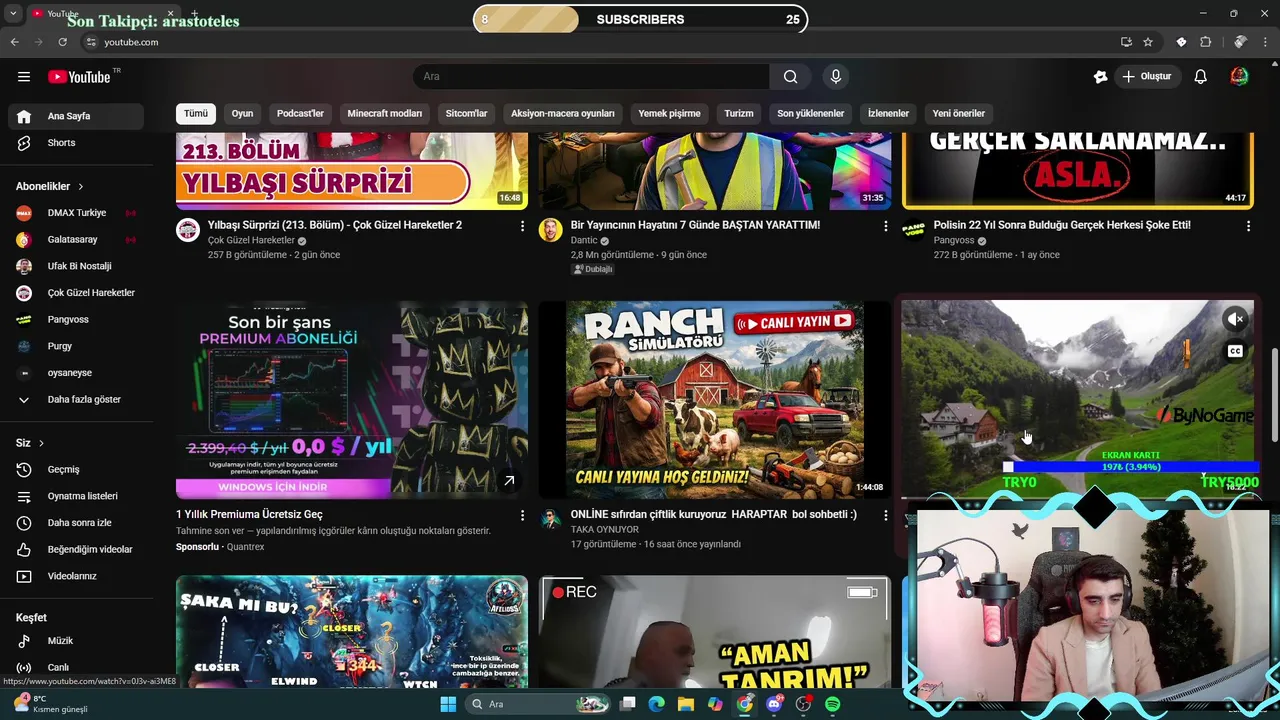Start voice search with microphone icon
Viewport: 1280px width, 720px height.
coord(836,77)
